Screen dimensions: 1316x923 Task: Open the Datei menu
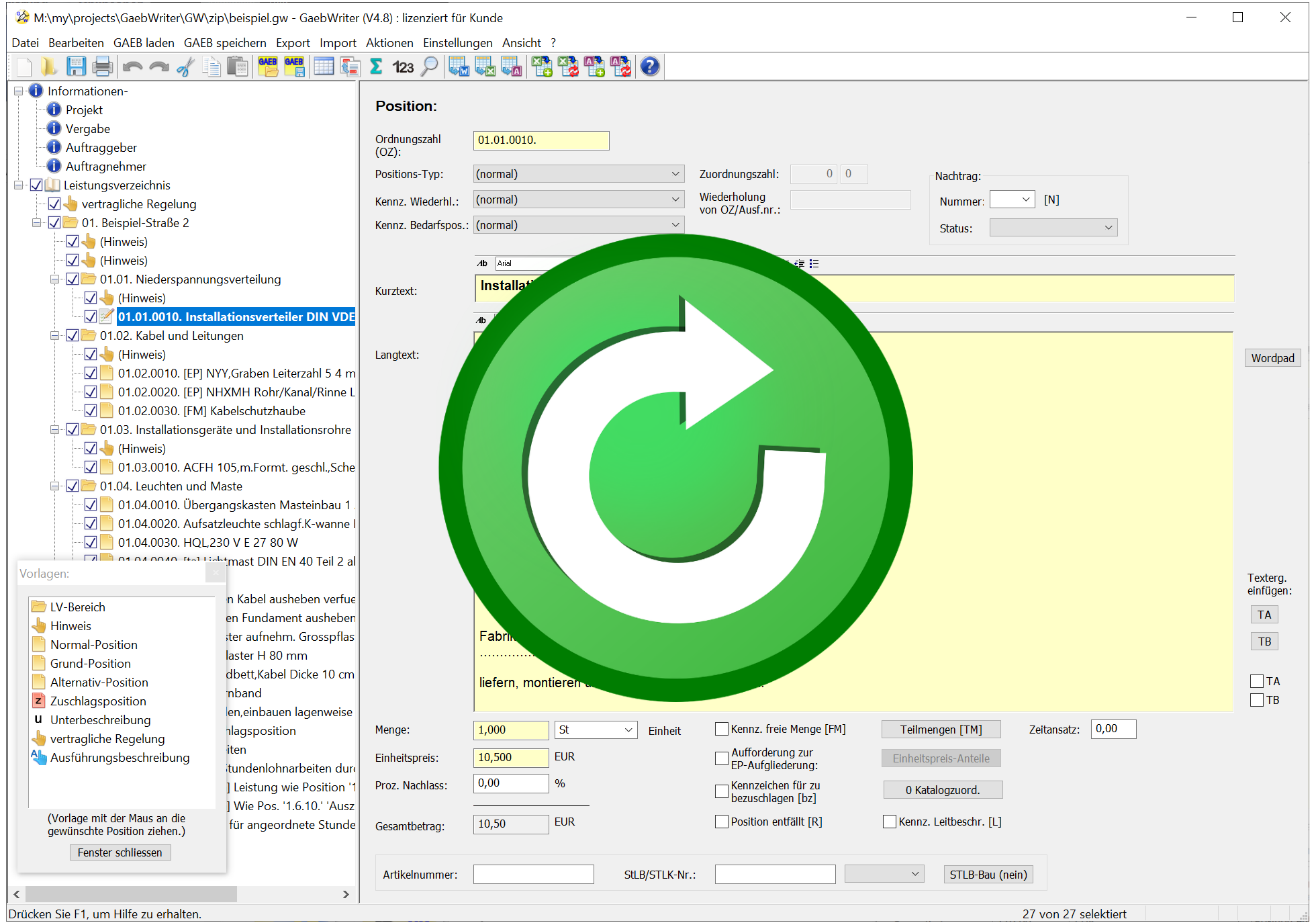[x=26, y=43]
